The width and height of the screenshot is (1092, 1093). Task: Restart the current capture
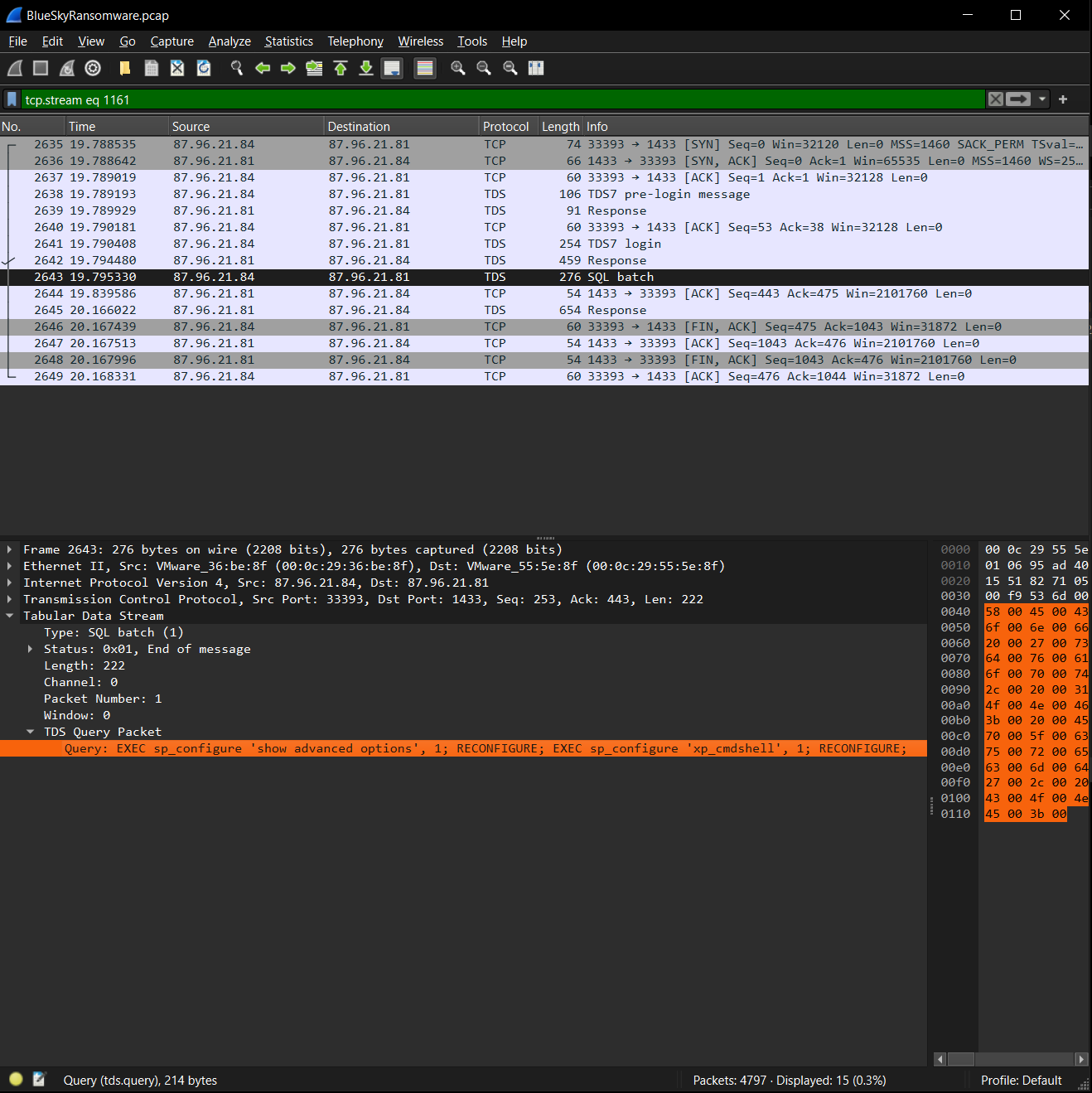67,68
